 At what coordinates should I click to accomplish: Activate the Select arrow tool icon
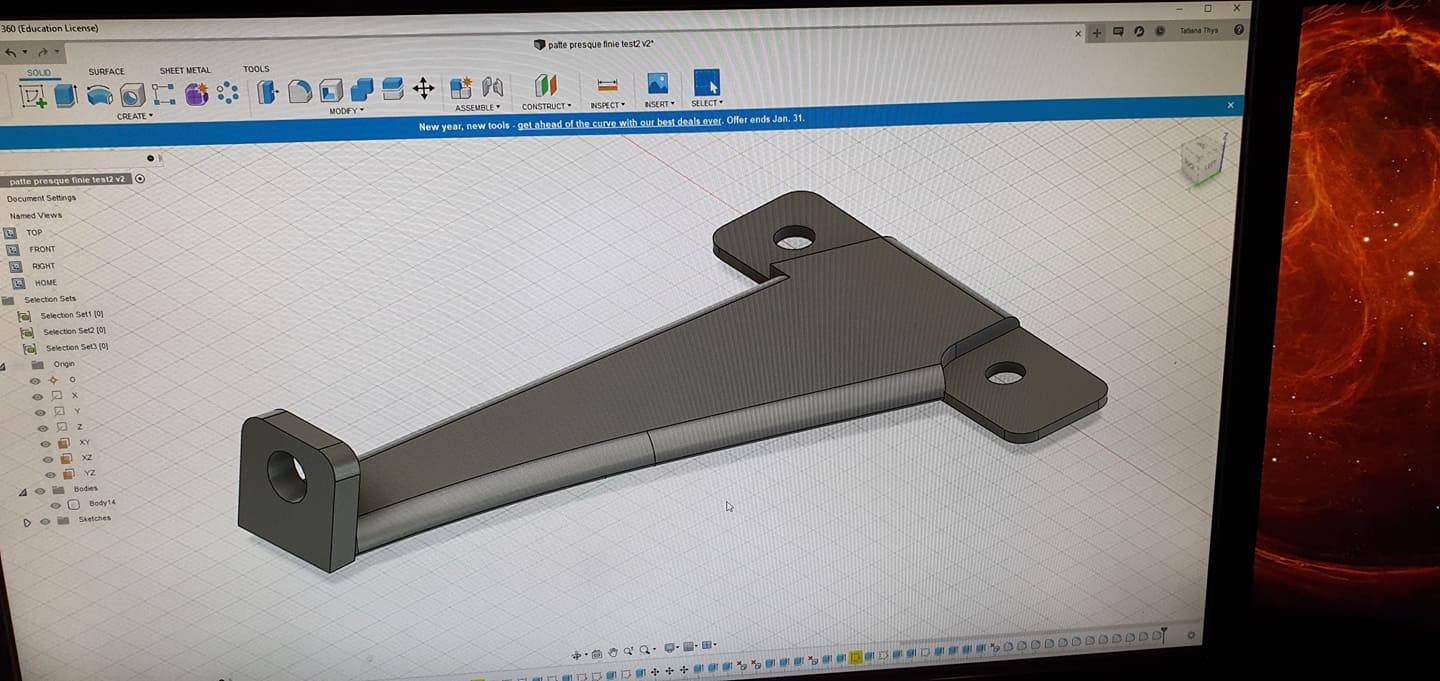tap(707, 82)
